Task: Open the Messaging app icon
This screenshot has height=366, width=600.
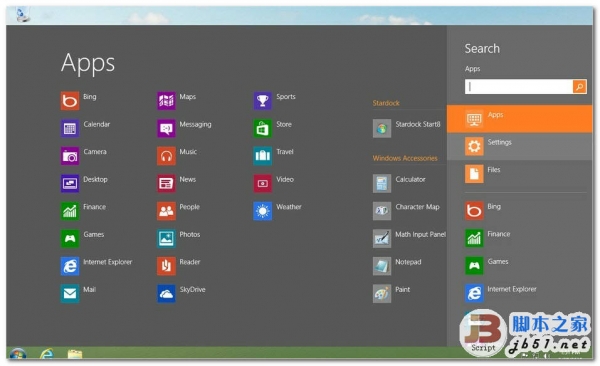Action: click(x=166, y=128)
